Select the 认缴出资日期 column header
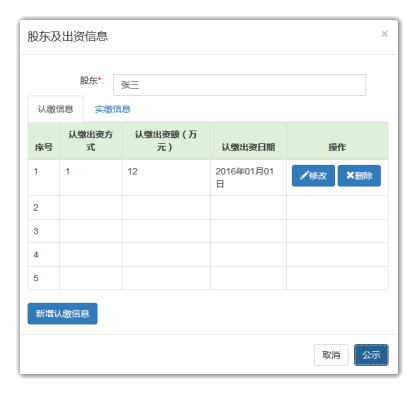Image resolution: width=419 pixels, height=395 pixels. point(248,141)
